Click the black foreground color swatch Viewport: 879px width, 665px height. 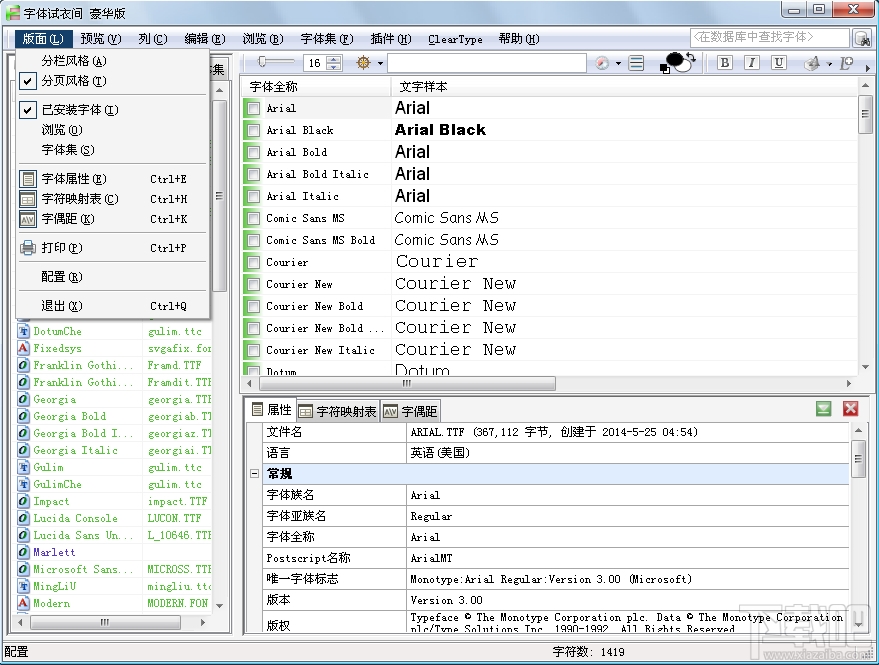pos(675,59)
